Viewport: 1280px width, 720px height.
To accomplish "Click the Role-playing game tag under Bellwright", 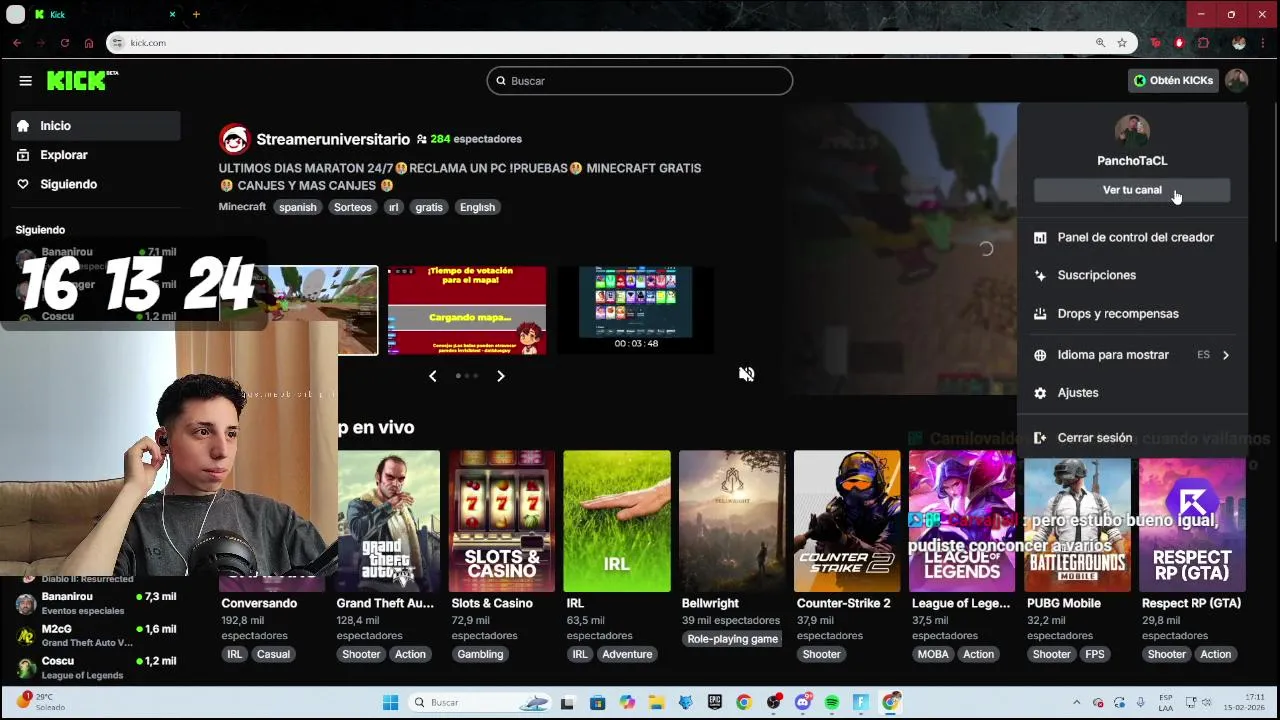I will 732,639.
